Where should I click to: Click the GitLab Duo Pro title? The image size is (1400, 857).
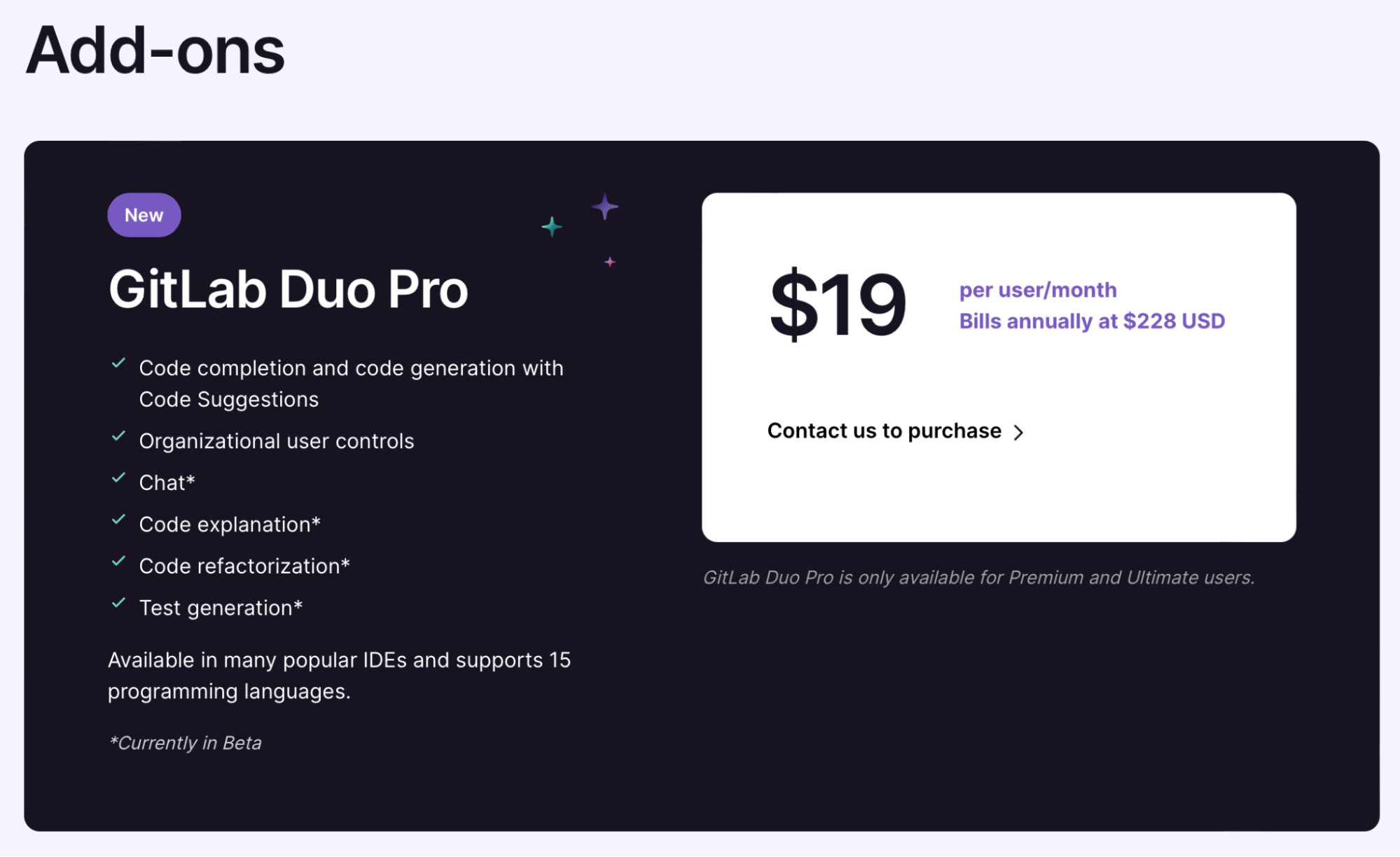[x=289, y=289]
